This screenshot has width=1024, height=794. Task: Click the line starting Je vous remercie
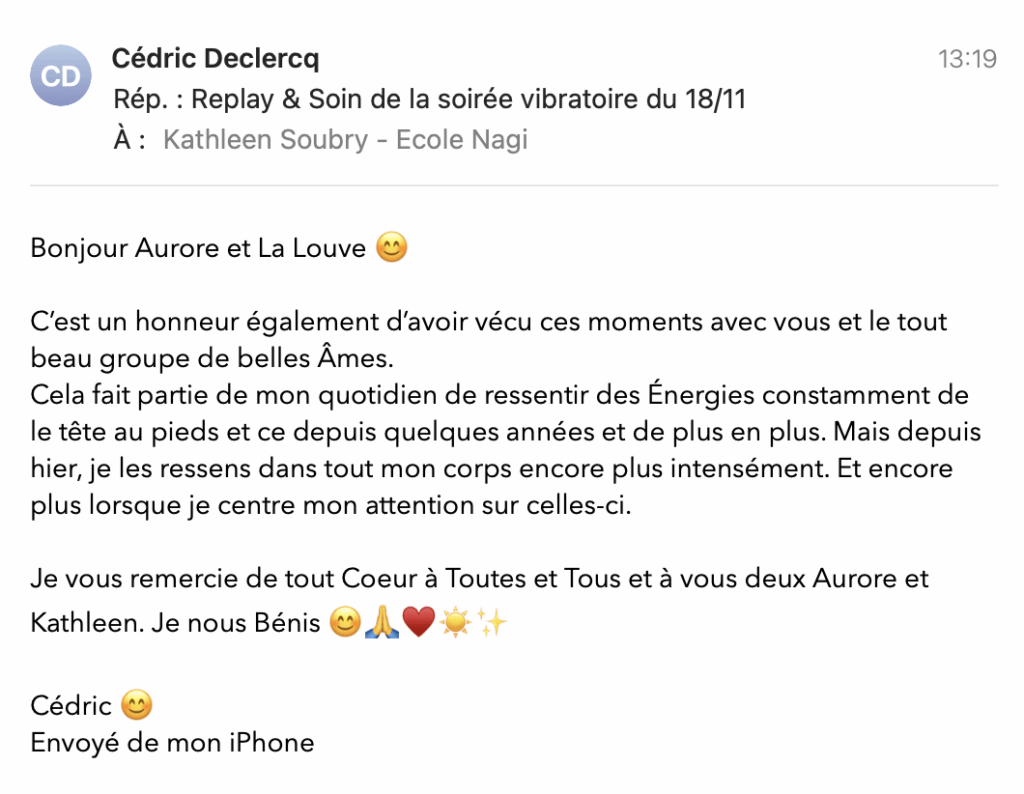tap(479, 579)
